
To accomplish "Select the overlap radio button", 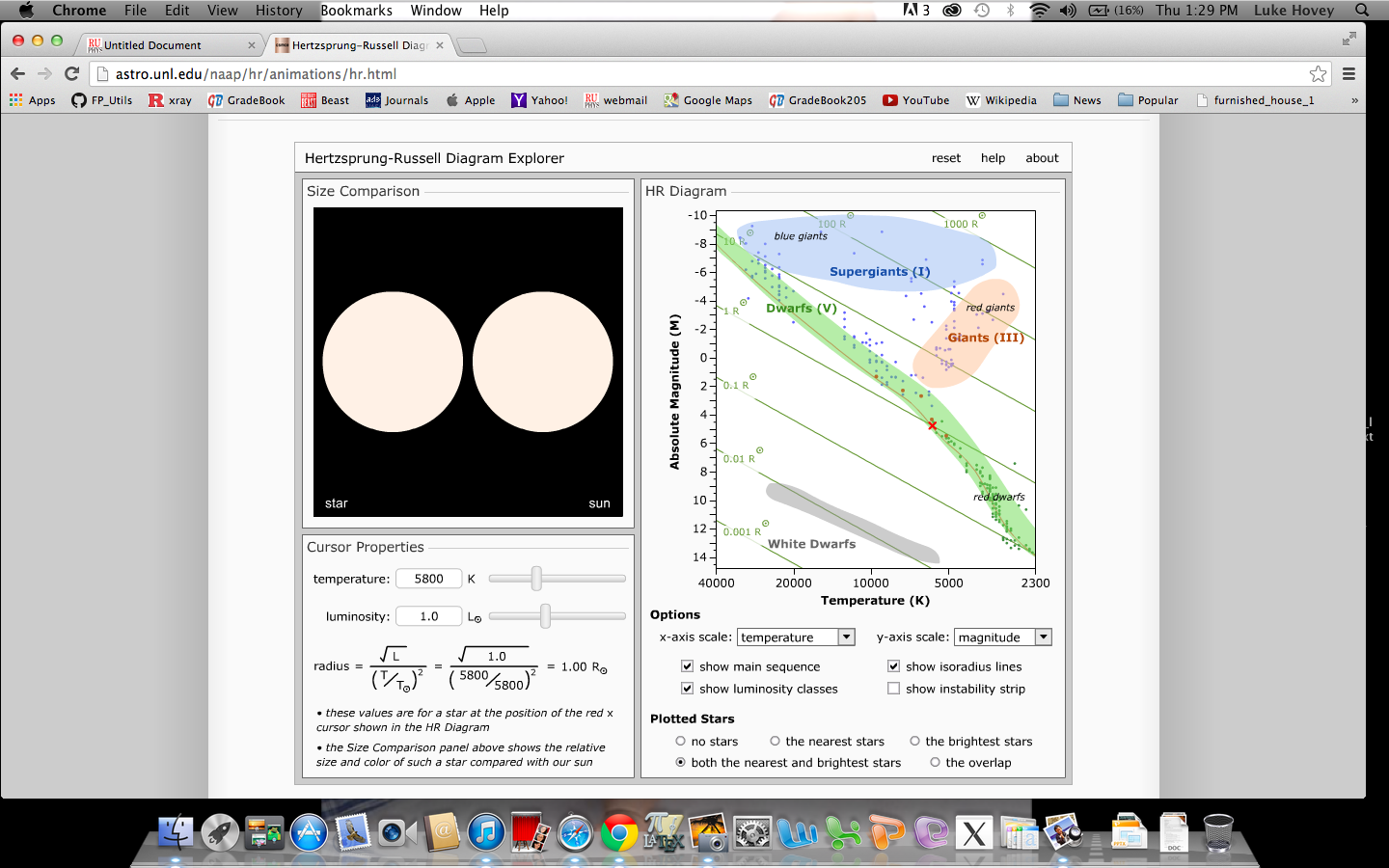I will pyautogui.click(x=935, y=762).
